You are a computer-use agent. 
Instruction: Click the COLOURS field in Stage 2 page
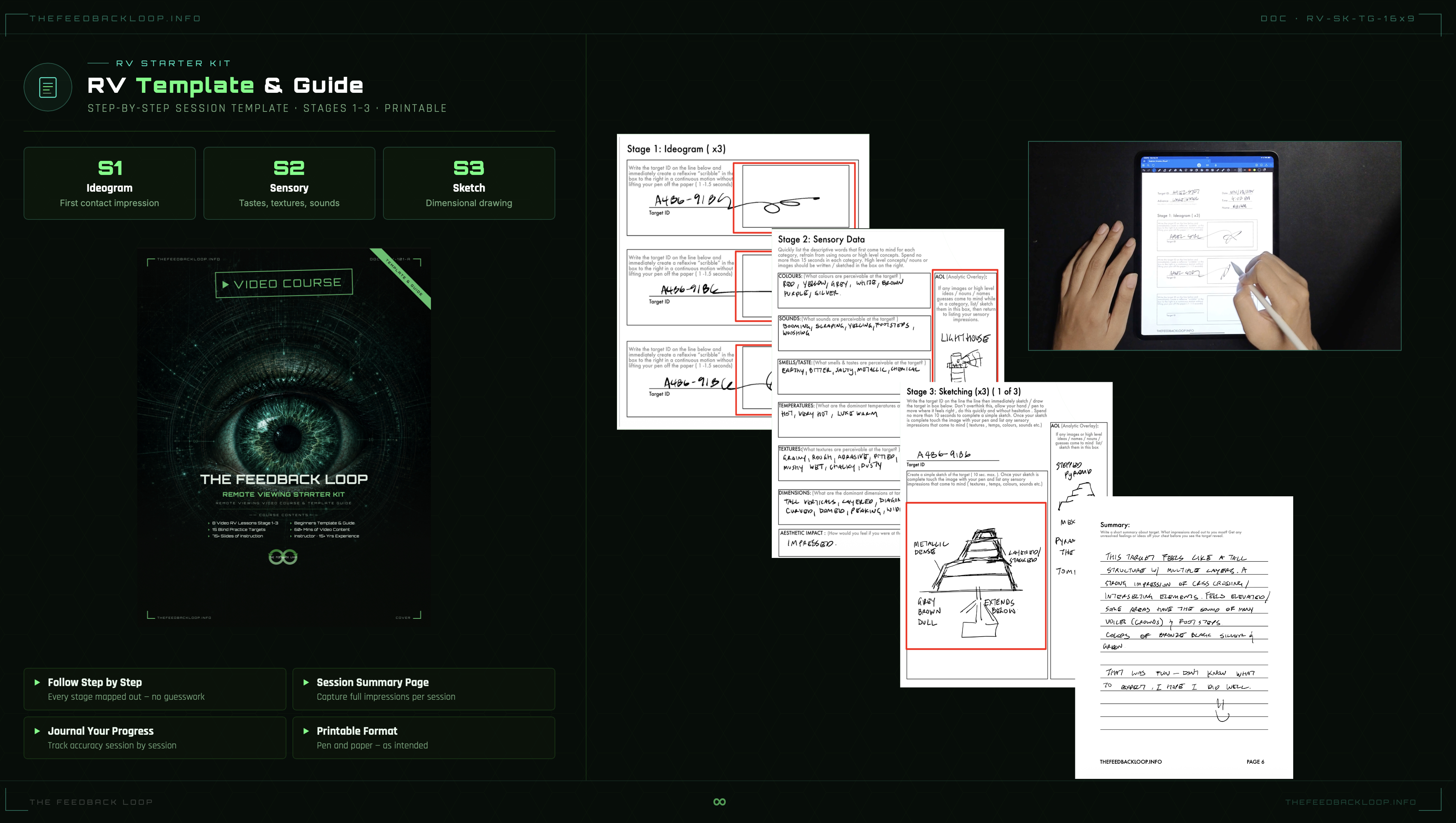pos(854,290)
